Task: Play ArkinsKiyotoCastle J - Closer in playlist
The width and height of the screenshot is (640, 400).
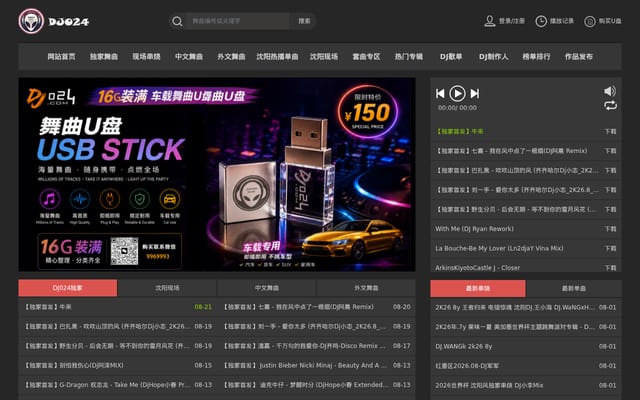Action: [478, 268]
